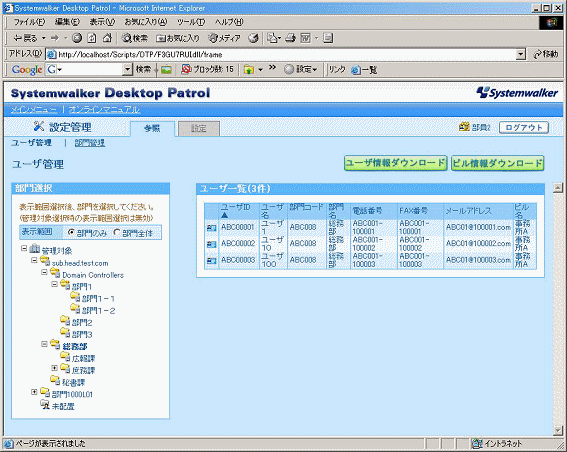Open the ヘルプ(H) menu

pyautogui.click(x=229, y=22)
